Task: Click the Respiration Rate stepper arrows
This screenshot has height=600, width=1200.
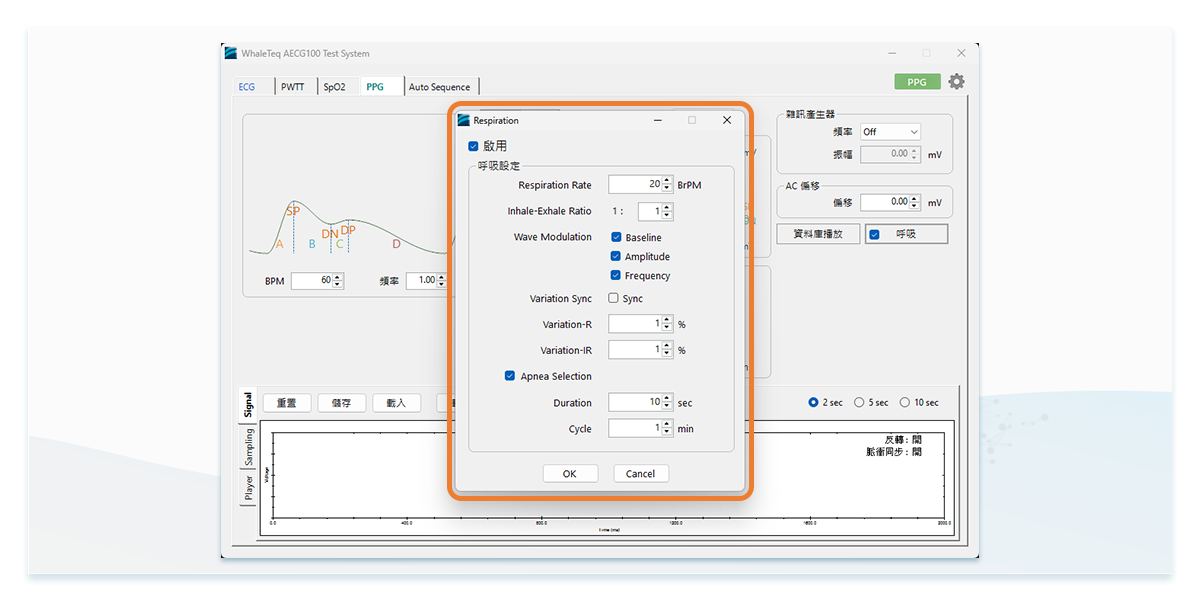Action: [667, 184]
